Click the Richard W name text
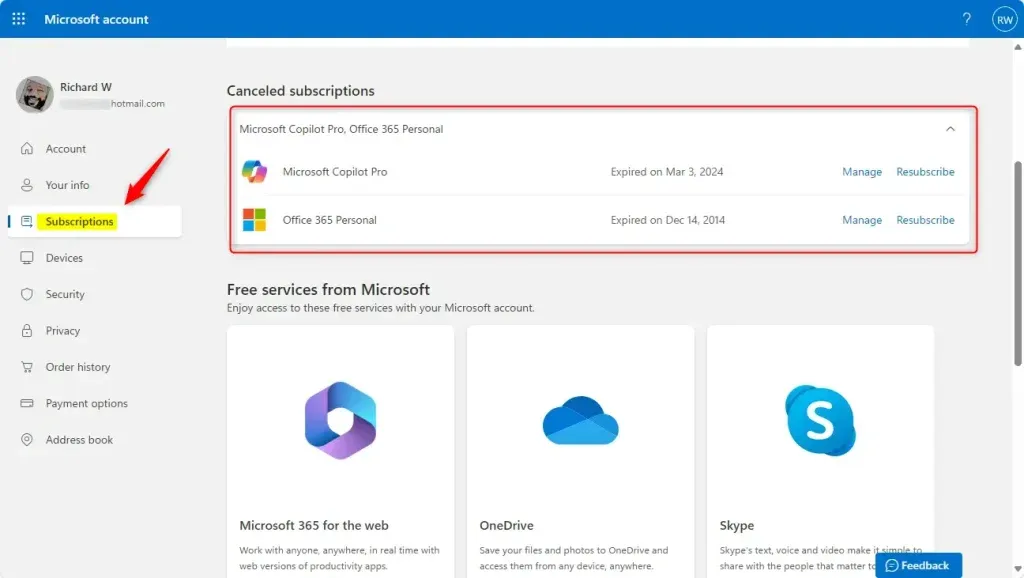 tap(86, 87)
